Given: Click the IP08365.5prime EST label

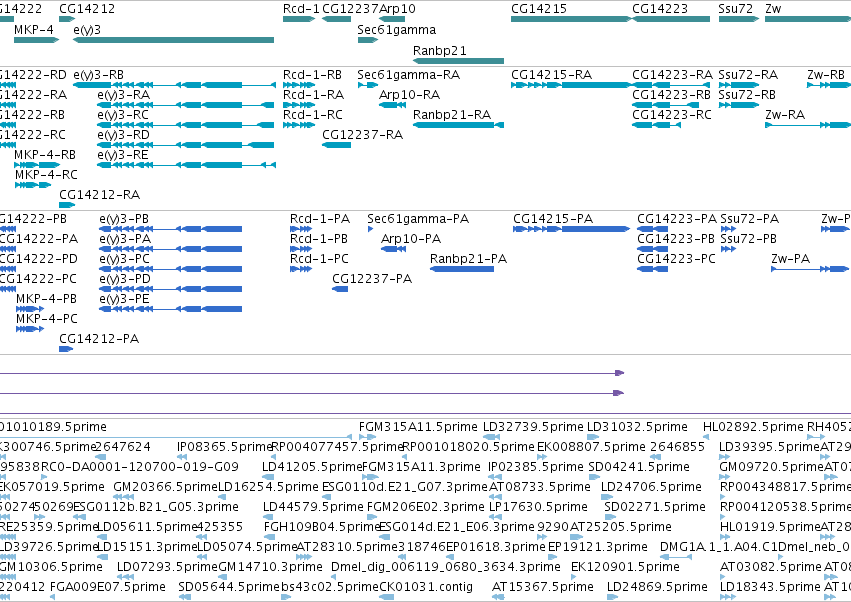Looking at the screenshot, I should [224, 447].
